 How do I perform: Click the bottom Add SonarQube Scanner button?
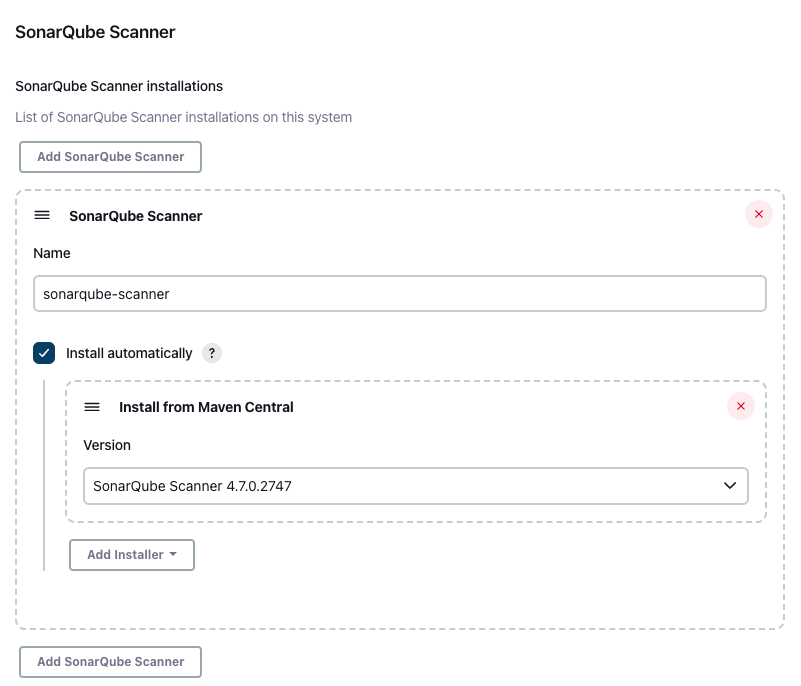click(110, 661)
